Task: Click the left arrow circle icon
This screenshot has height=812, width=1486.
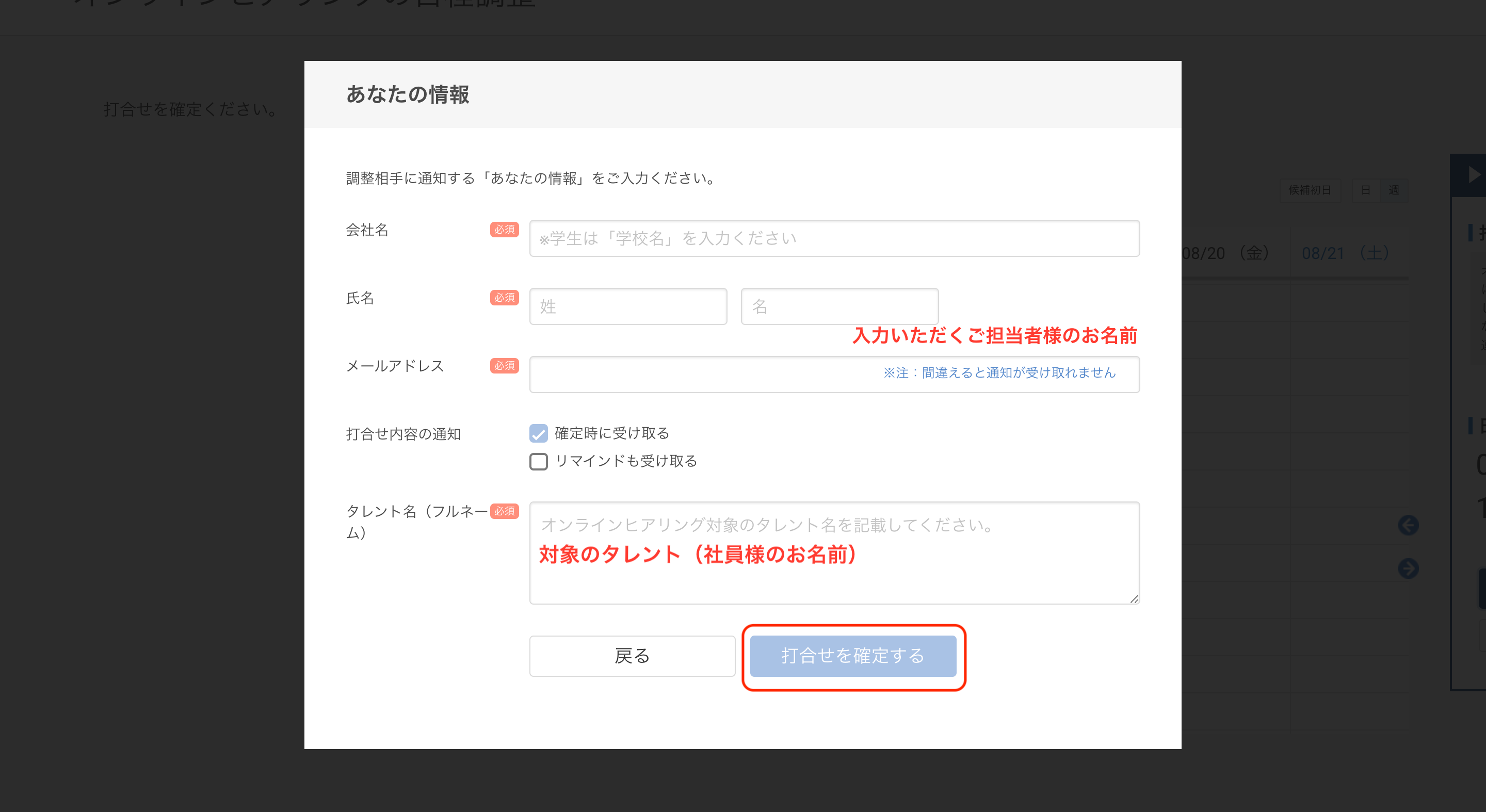Action: pyautogui.click(x=1408, y=525)
